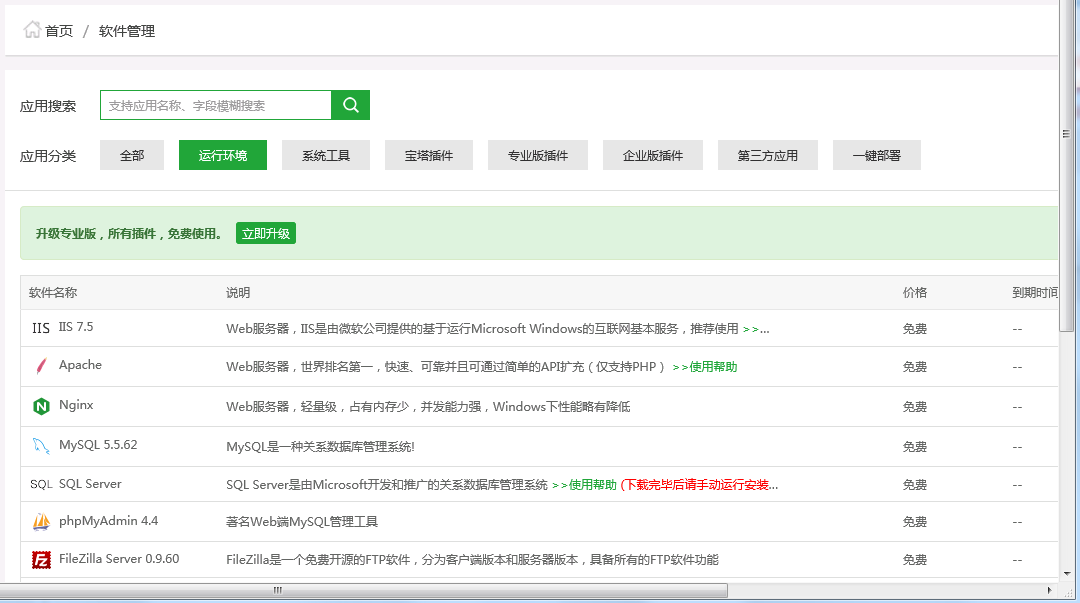
Task: Switch to 系统工具 category
Action: point(326,155)
